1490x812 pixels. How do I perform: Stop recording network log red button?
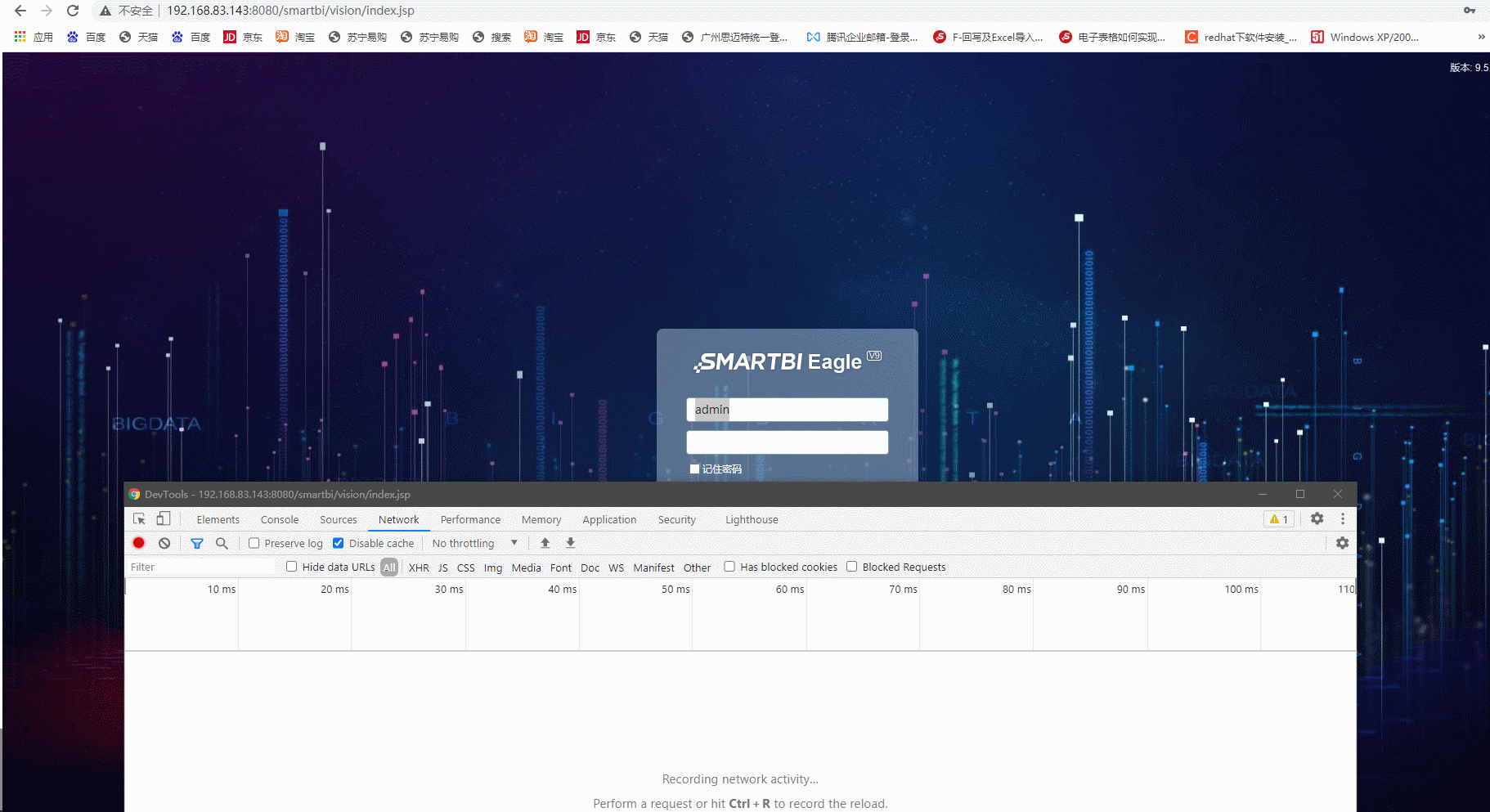pos(139,543)
